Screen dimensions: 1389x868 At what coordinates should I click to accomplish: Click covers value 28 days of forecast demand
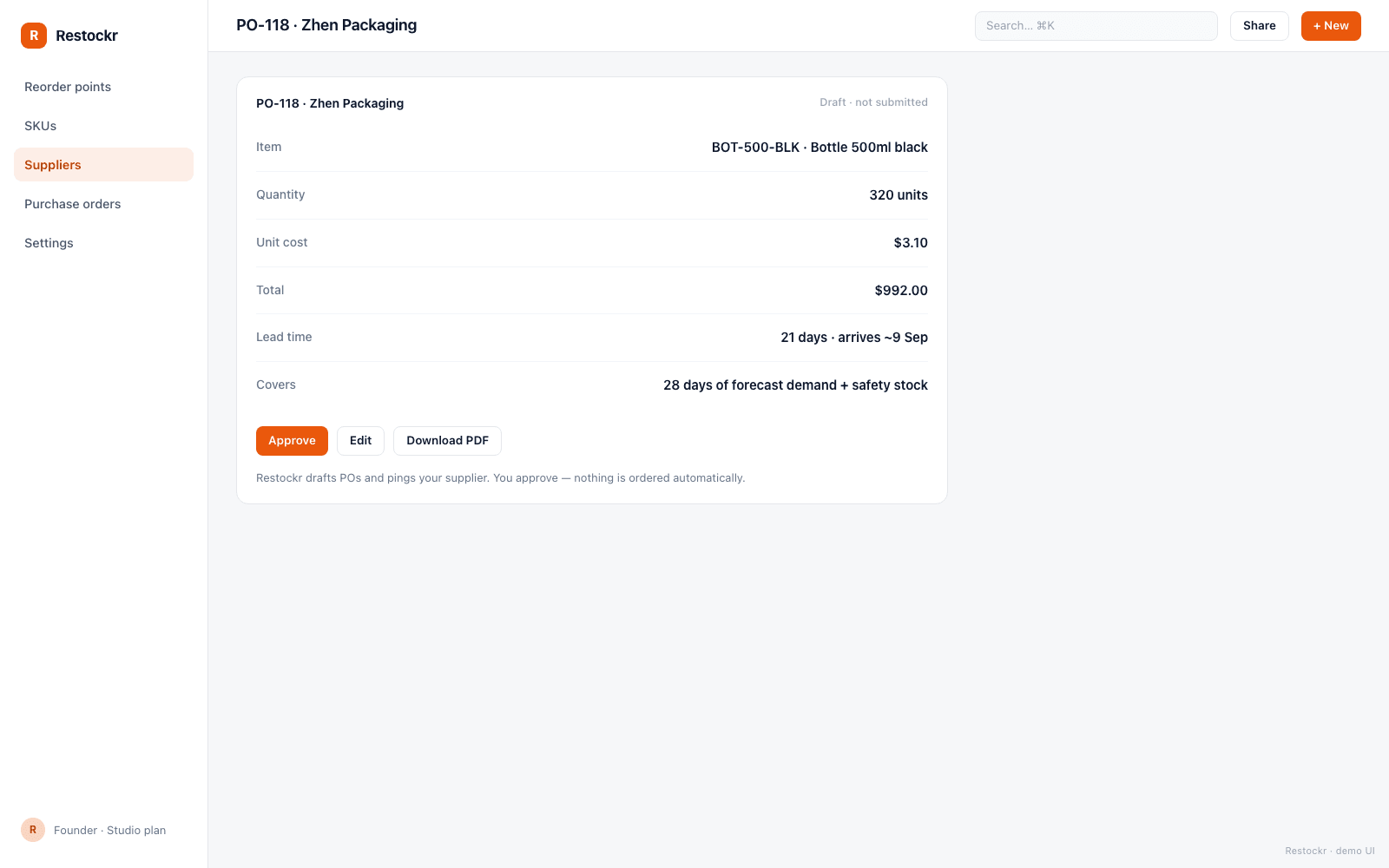[x=795, y=385]
